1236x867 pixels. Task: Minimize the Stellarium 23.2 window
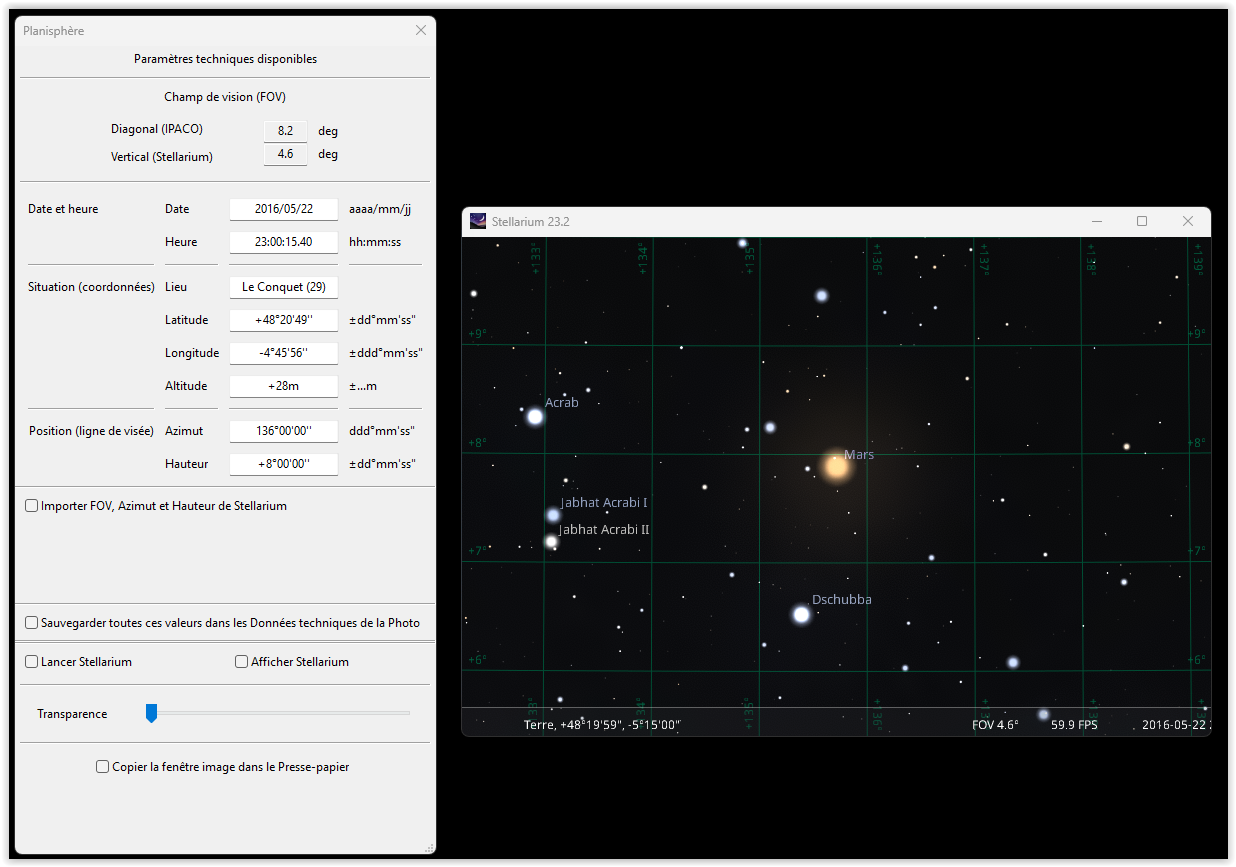click(1097, 221)
